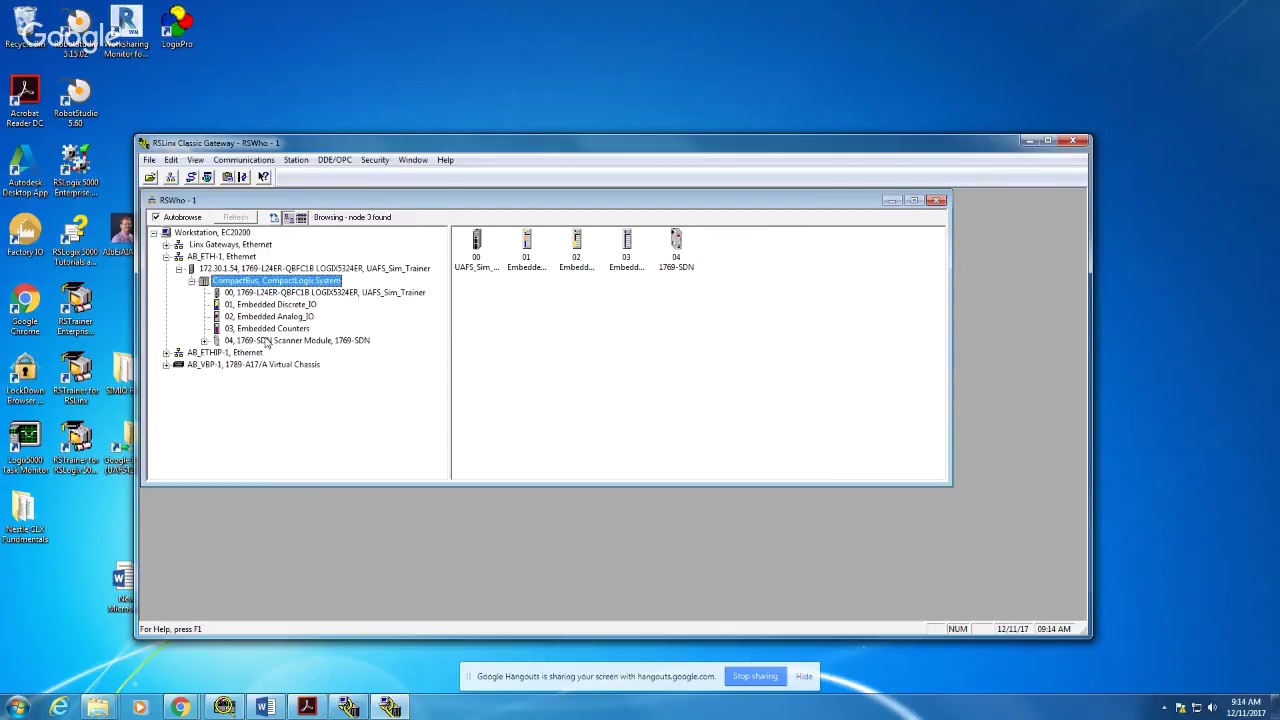The height and width of the screenshot is (720, 1280).
Task: Collapse the CompactBus, CompactLogix System node
Action: coord(191,280)
